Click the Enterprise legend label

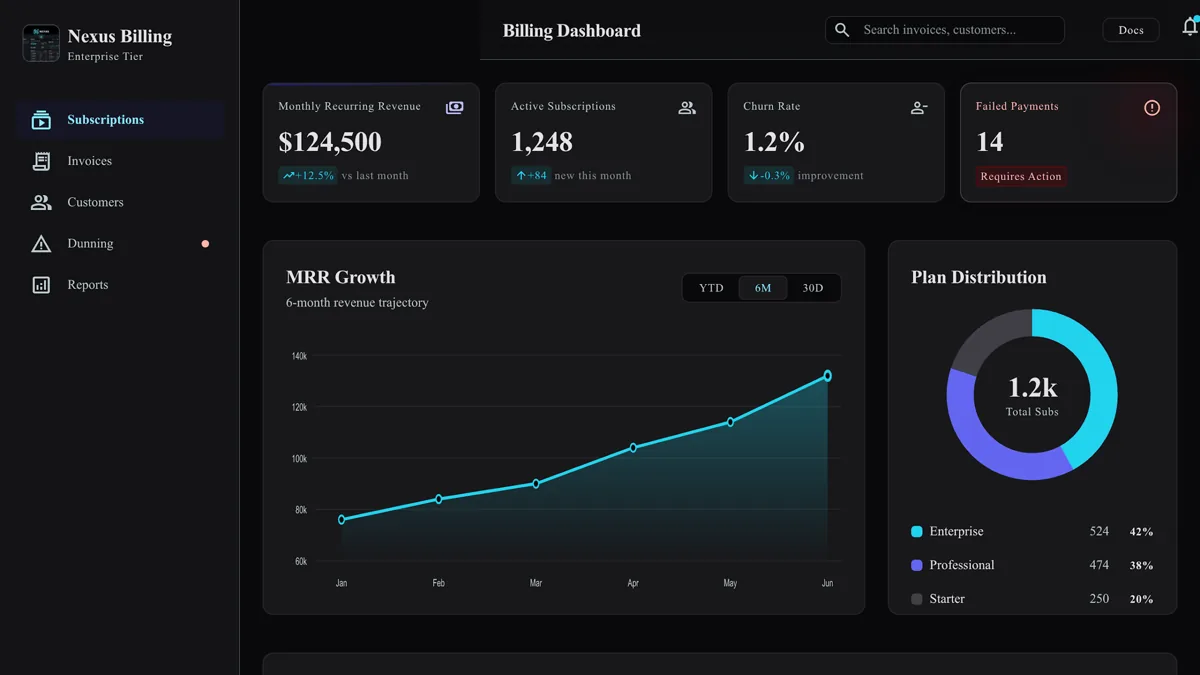956,532
